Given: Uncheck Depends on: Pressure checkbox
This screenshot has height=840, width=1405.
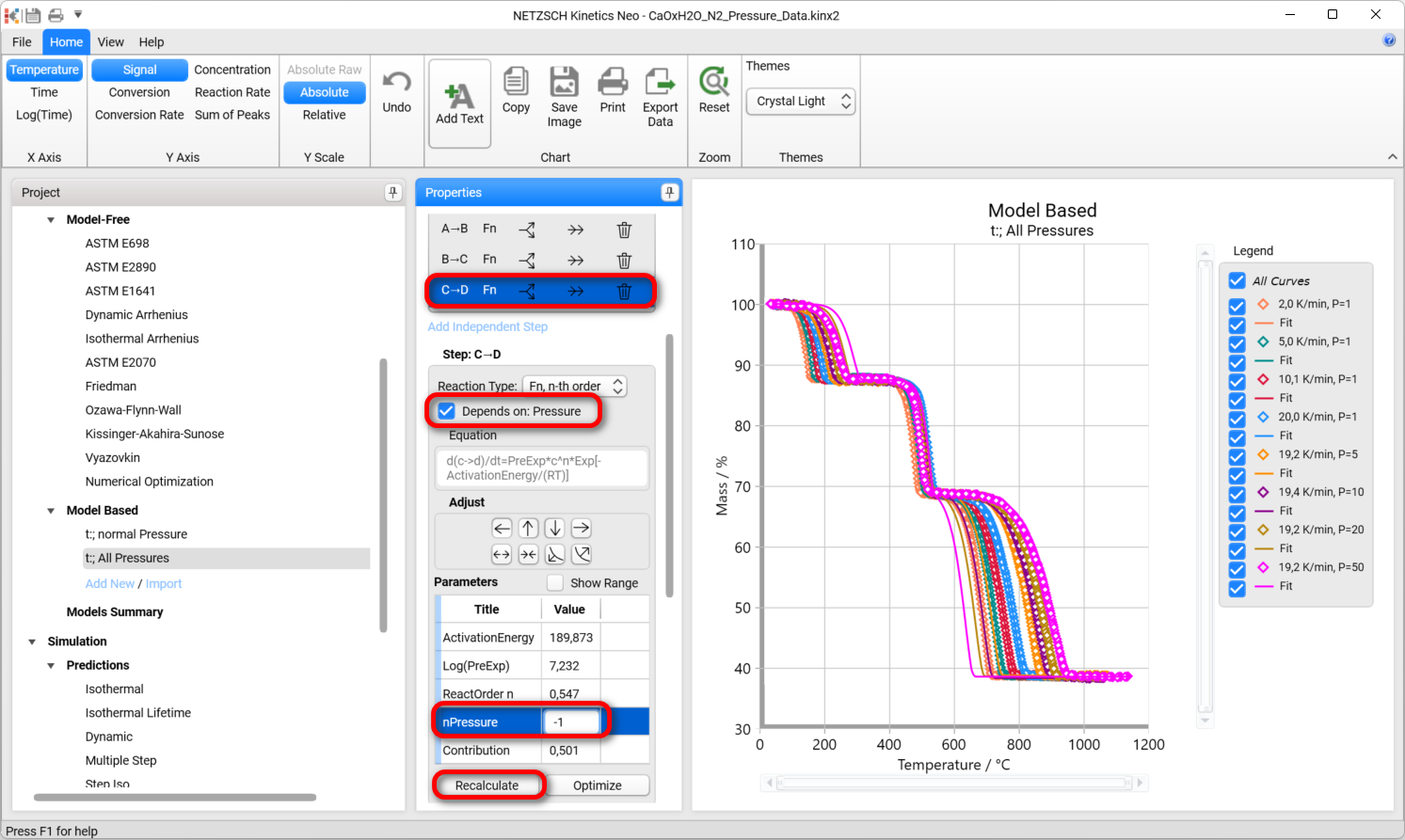Looking at the screenshot, I should click(447, 411).
